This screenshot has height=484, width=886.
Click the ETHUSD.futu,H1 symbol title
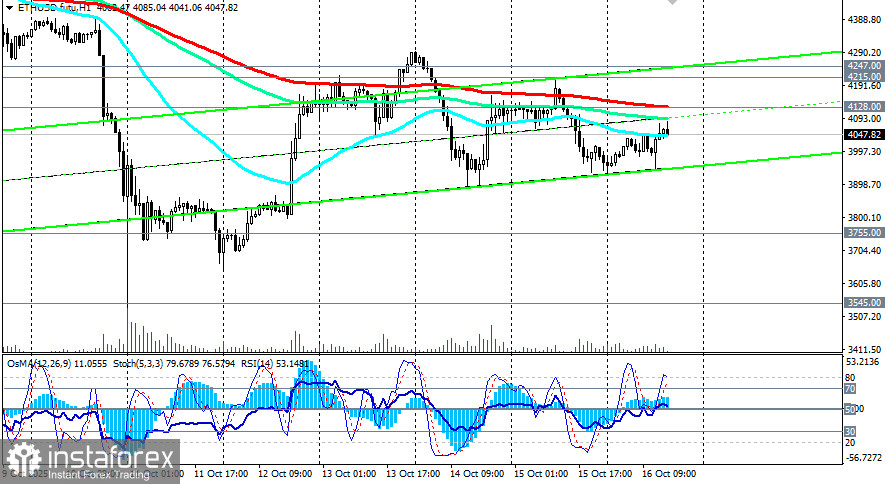pos(55,8)
